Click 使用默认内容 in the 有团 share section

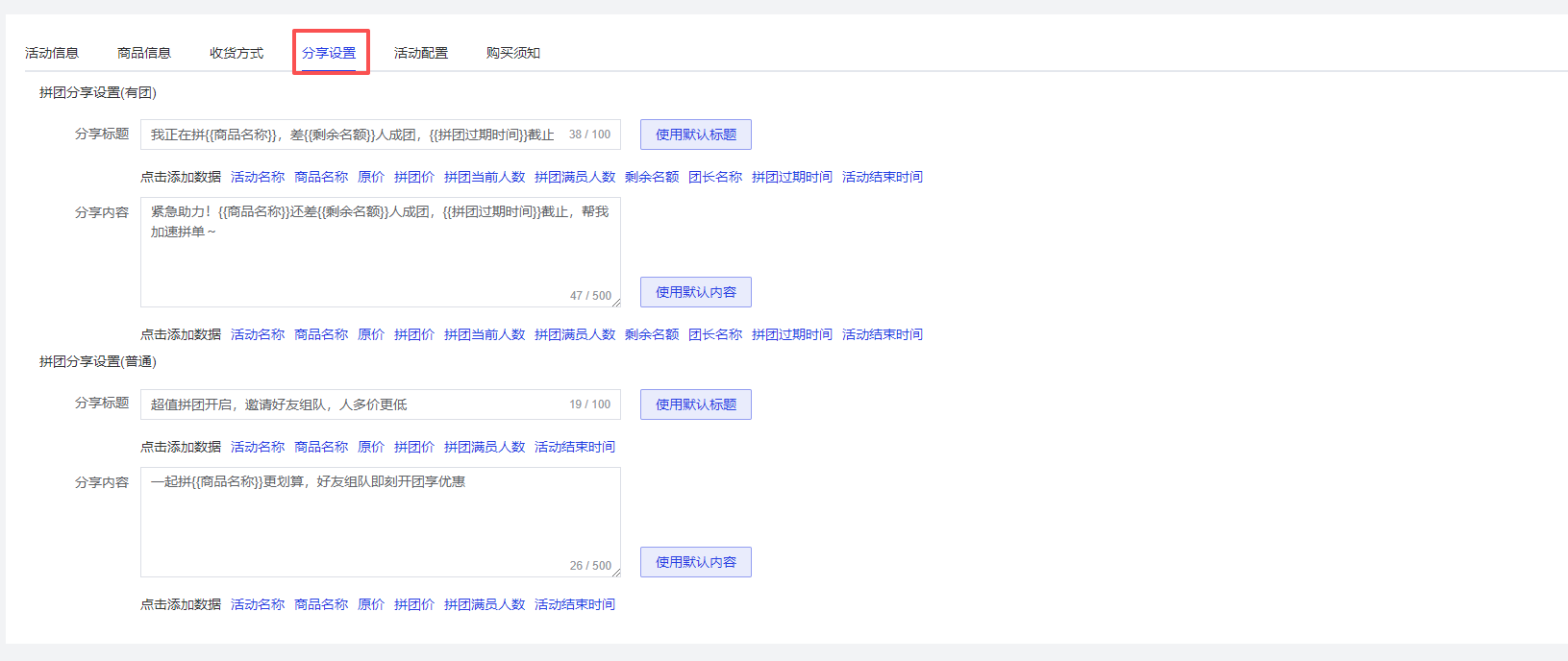pos(696,292)
